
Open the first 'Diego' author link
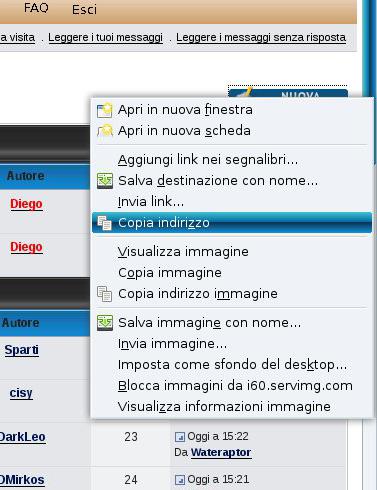click(26, 204)
